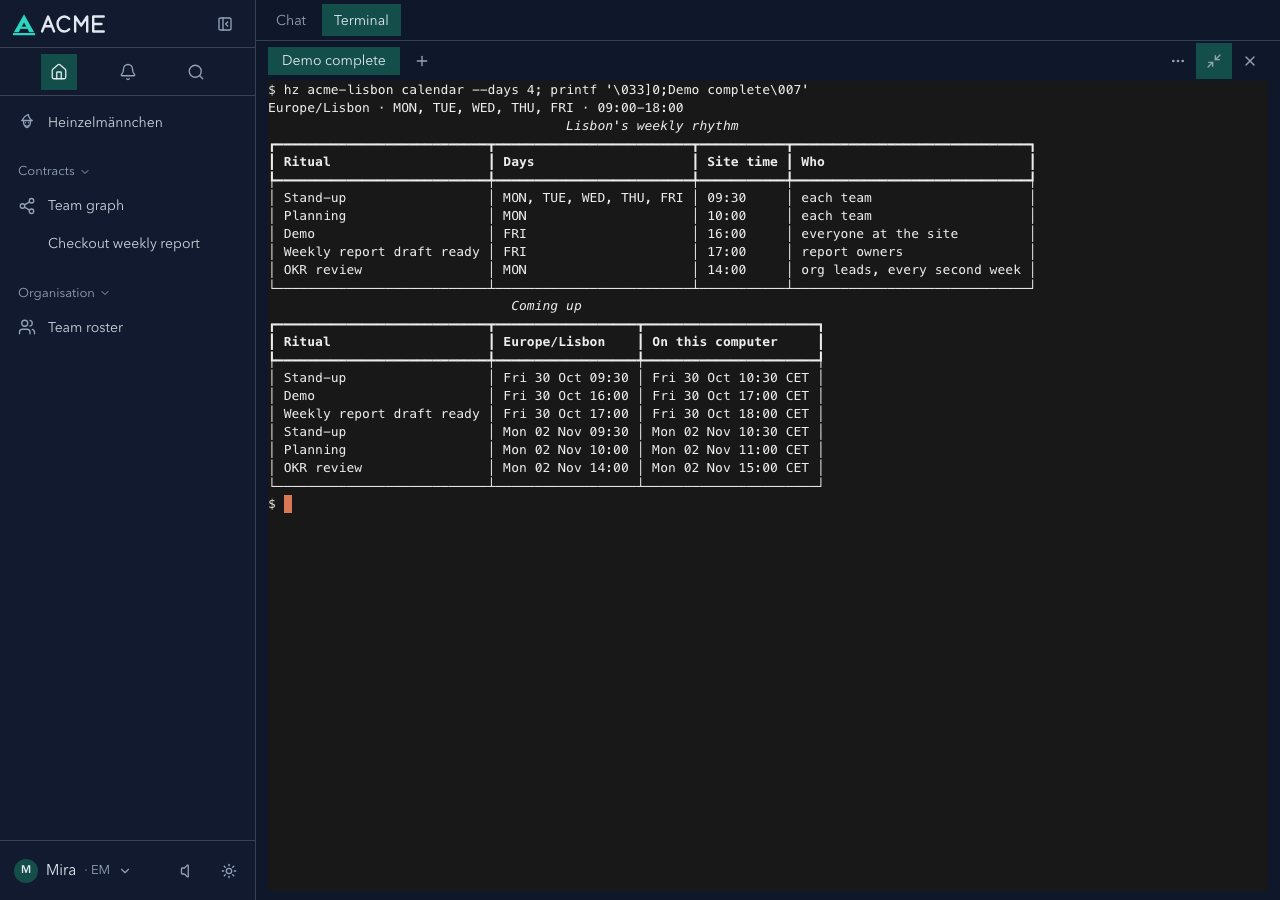Collapse the Organisation section
Screen dimensions: 1280x900
coord(64,293)
